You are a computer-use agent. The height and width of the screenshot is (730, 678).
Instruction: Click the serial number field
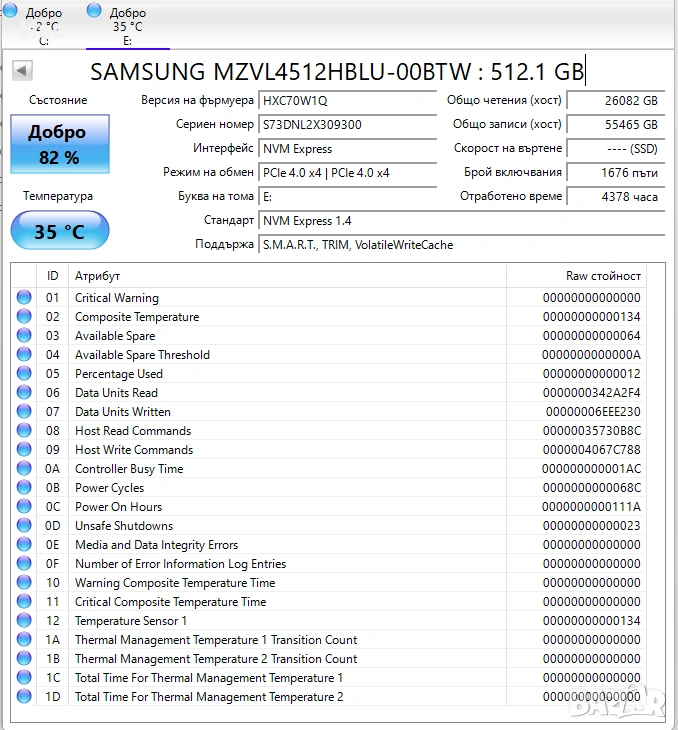pos(348,124)
